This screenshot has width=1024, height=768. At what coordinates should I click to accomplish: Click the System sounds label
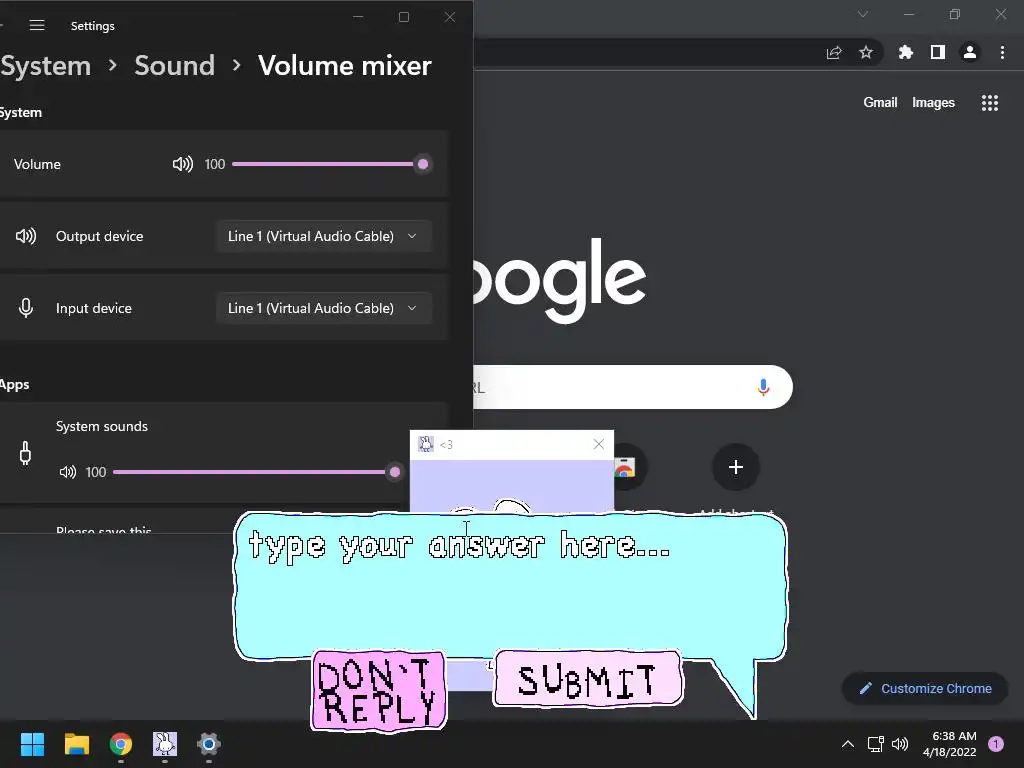102,426
